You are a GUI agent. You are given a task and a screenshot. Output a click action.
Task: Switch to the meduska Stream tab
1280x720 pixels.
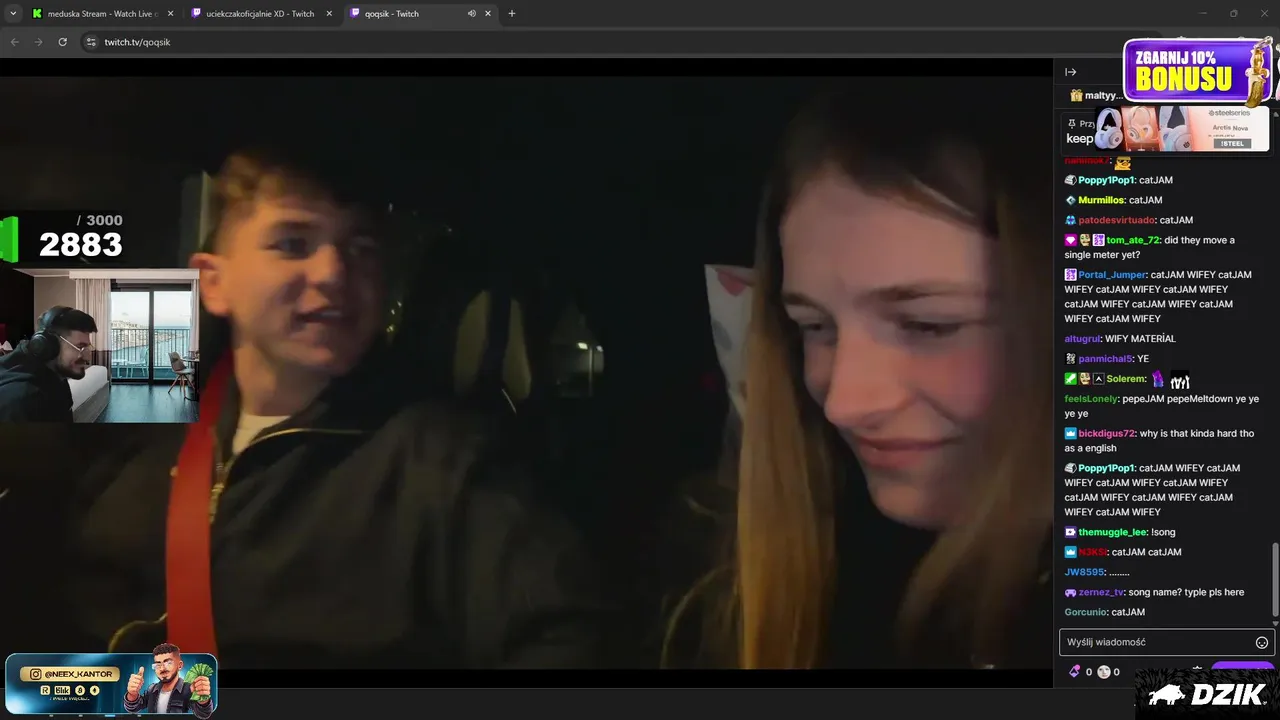(x=101, y=14)
